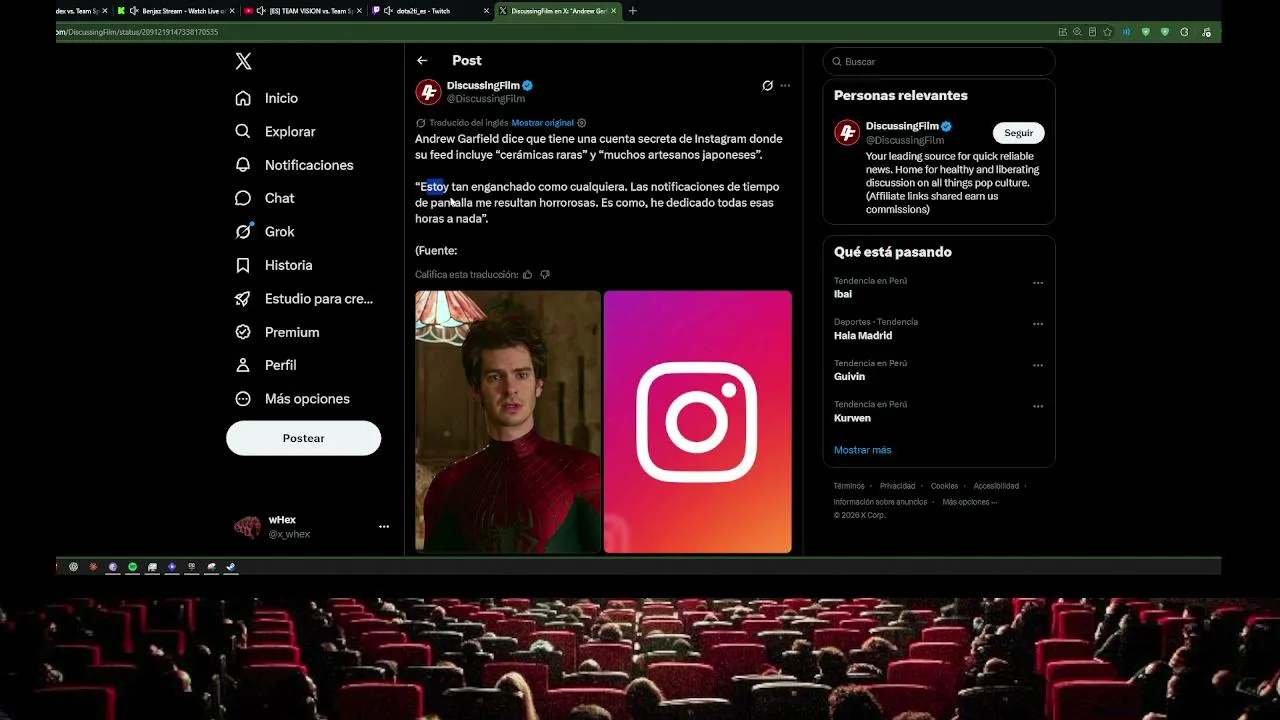Click DiscussingFilm avatar in Personas relevantes
This screenshot has width=1280, height=720.
click(847, 133)
